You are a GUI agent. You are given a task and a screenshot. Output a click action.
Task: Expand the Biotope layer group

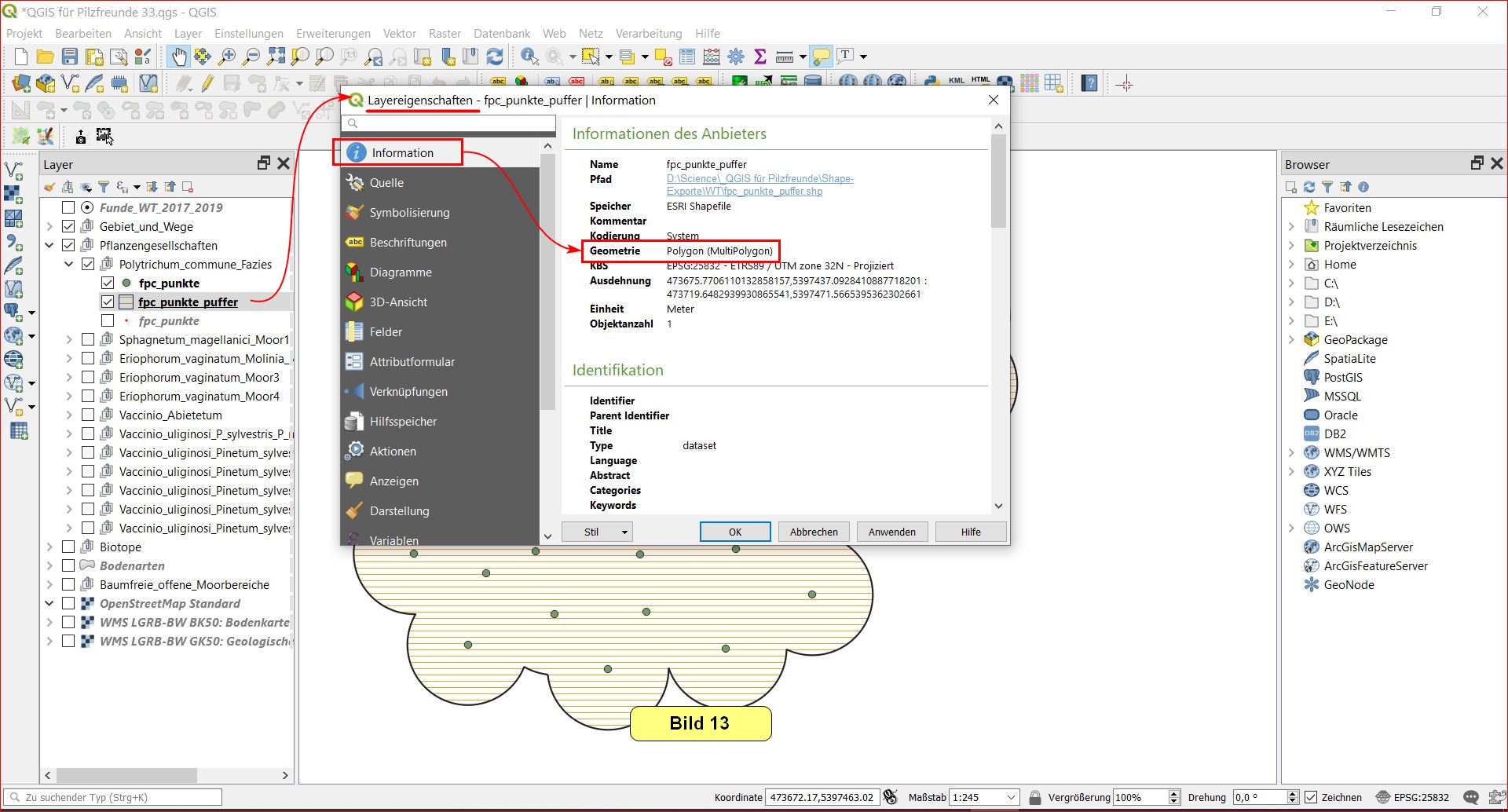click(x=49, y=547)
